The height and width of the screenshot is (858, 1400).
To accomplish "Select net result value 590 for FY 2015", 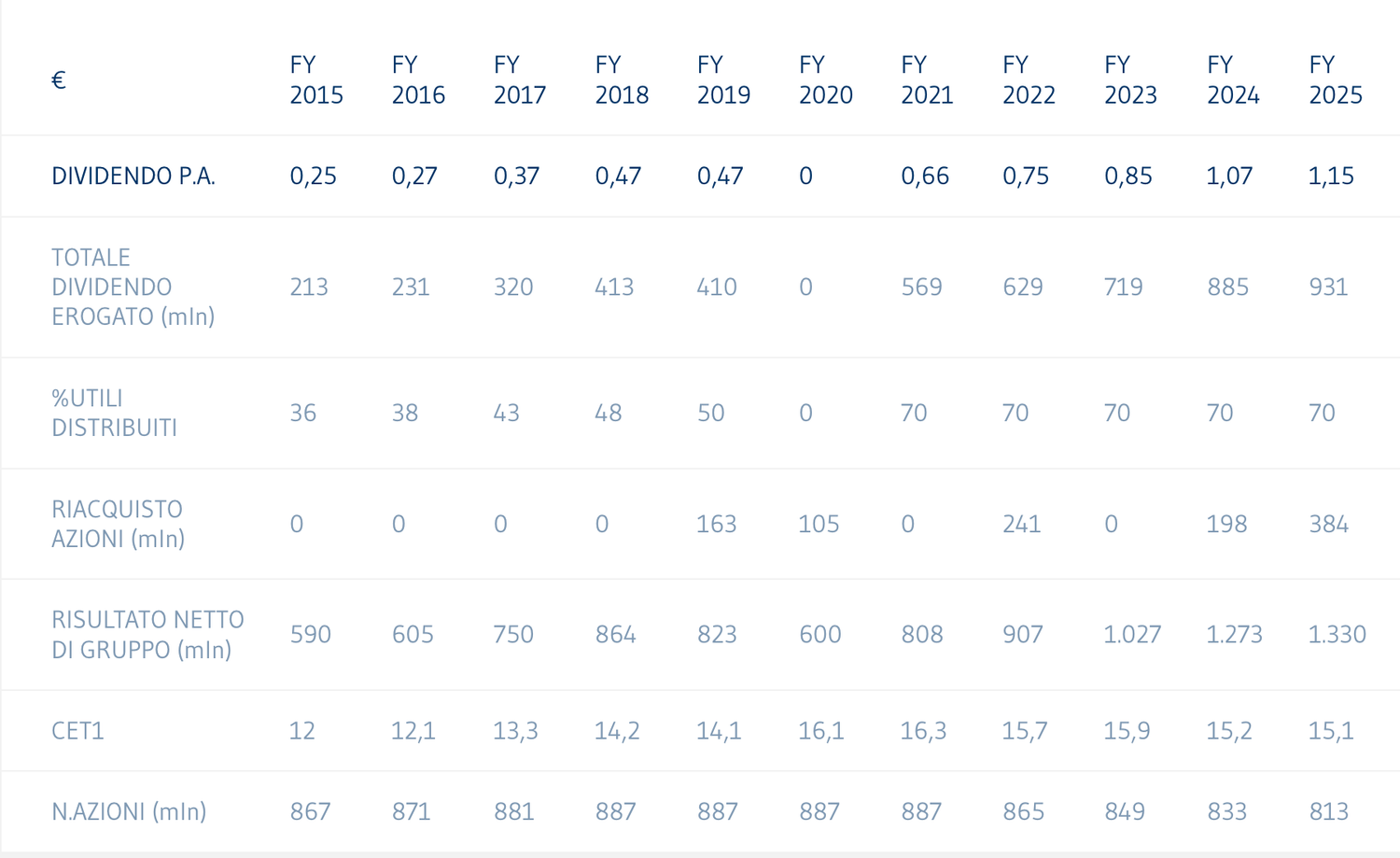I will (x=311, y=635).
